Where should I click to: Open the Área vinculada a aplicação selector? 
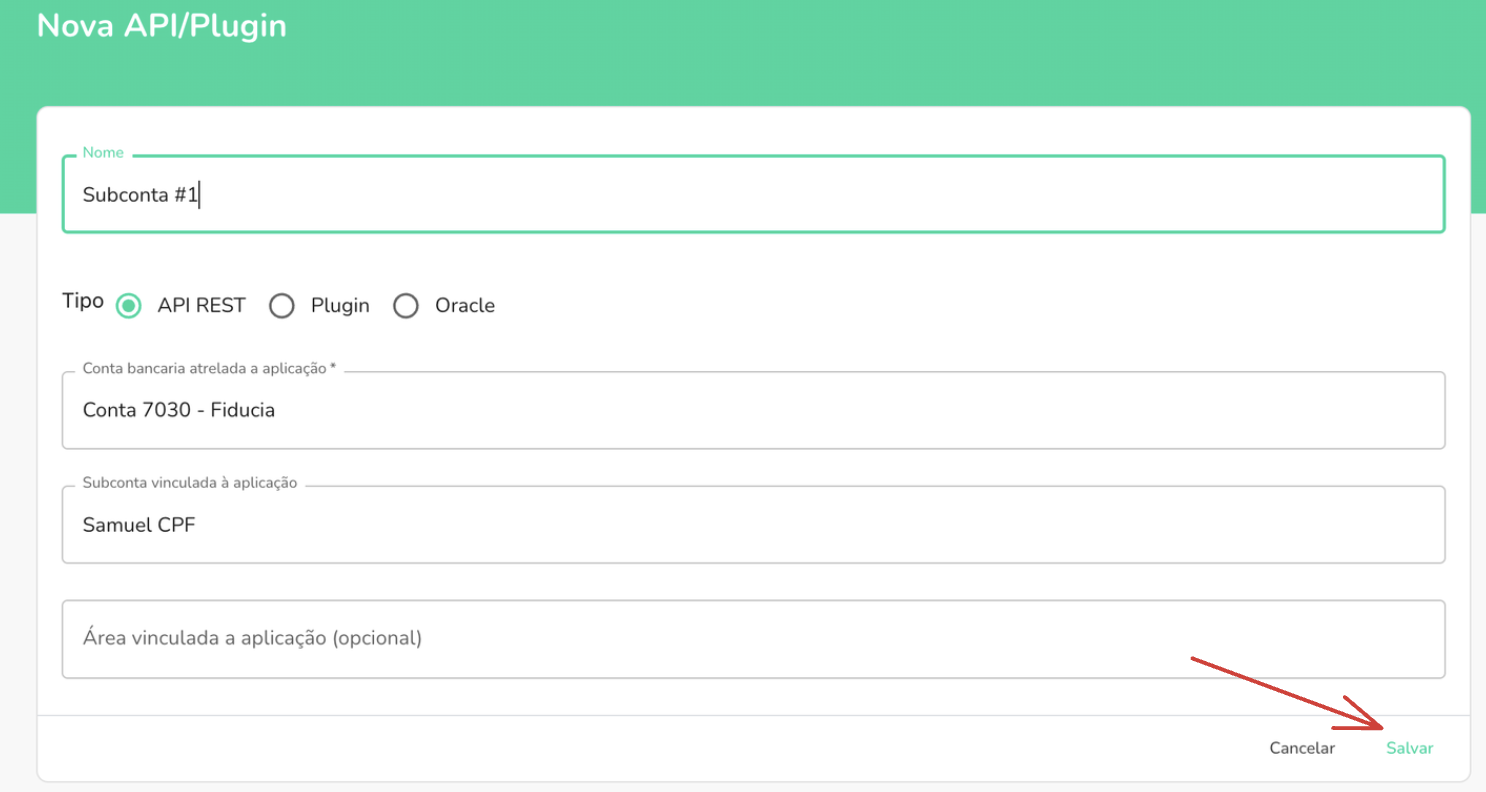pyautogui.click(x=753, y=639)
